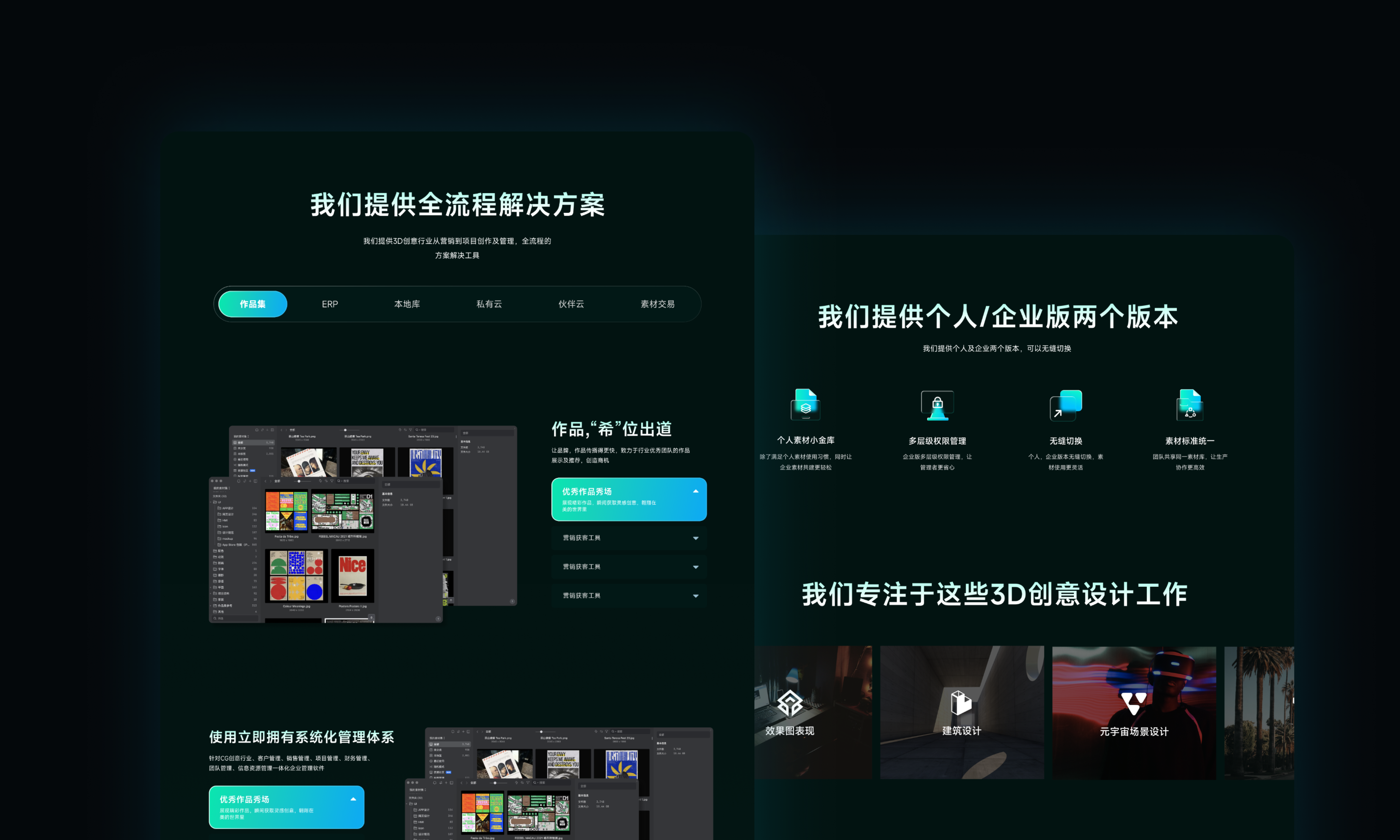Open the 元宇宙场景设计 card label

pyautogui.click(x=1134, y=731)
